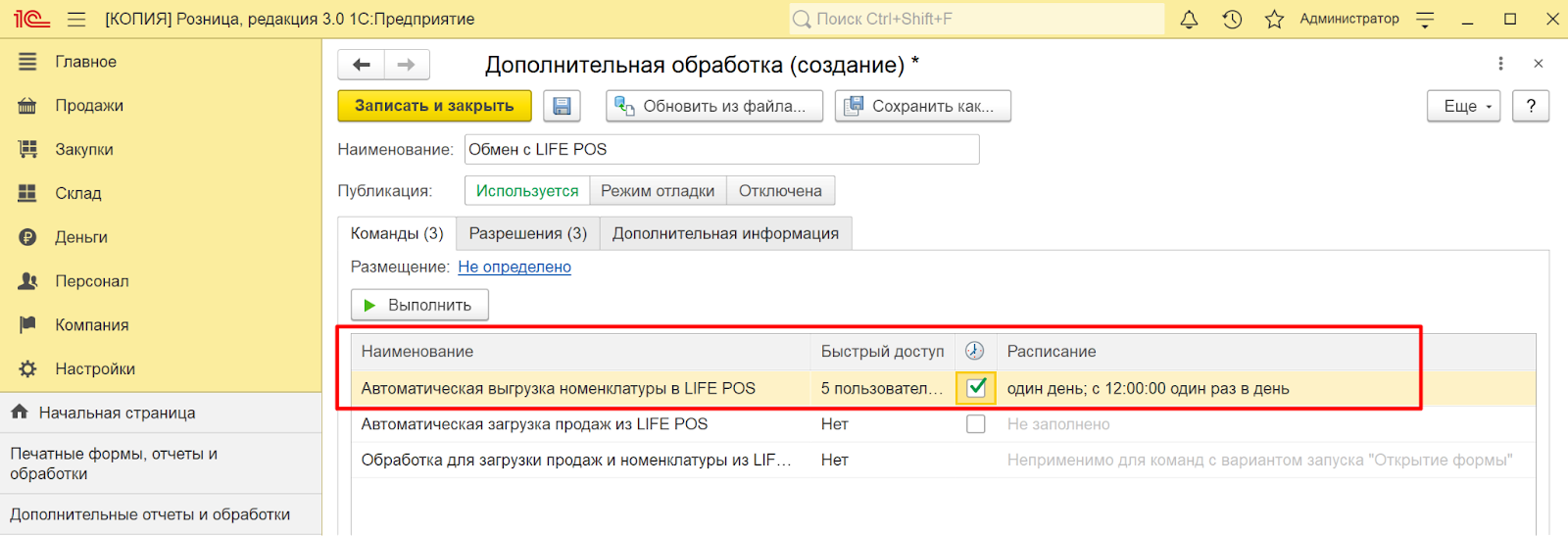This screenshot has width=1568, height=536.
Task: Click the home icon of Начальная страница
Action: click(x=20, y=413)
